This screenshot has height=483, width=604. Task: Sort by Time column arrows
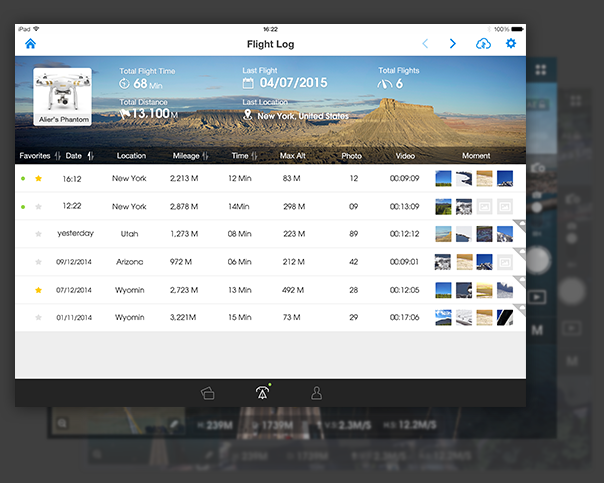click(255, 156)
